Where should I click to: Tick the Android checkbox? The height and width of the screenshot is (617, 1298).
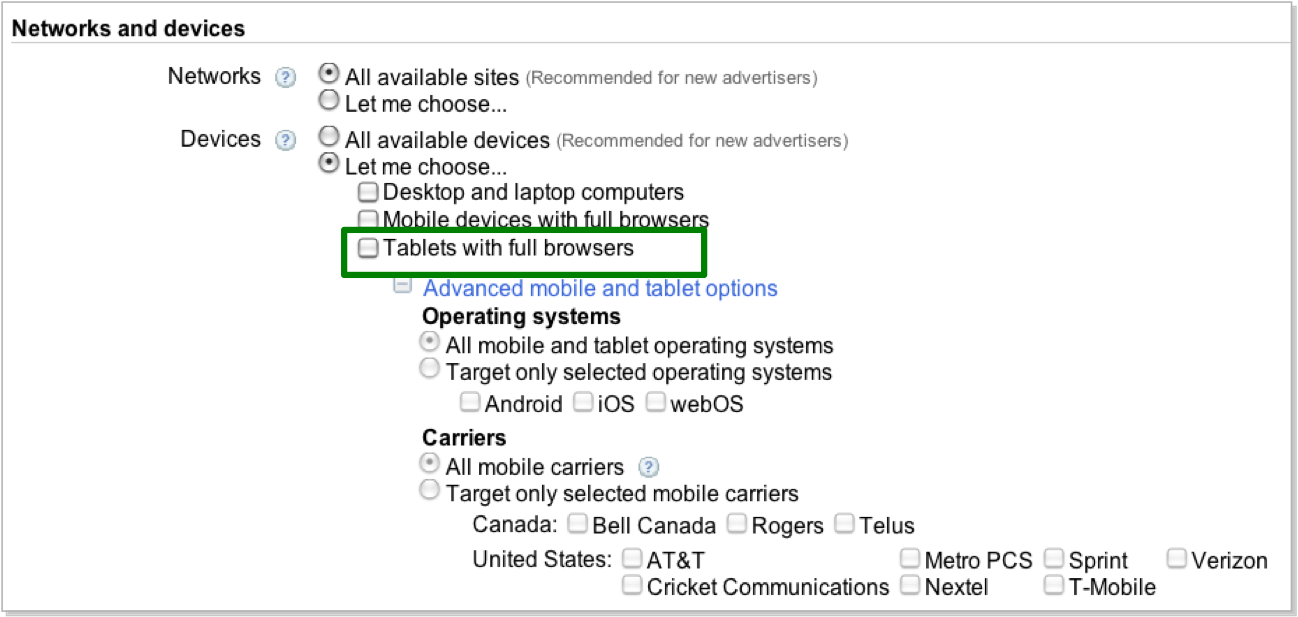click(x=470, y=403)
